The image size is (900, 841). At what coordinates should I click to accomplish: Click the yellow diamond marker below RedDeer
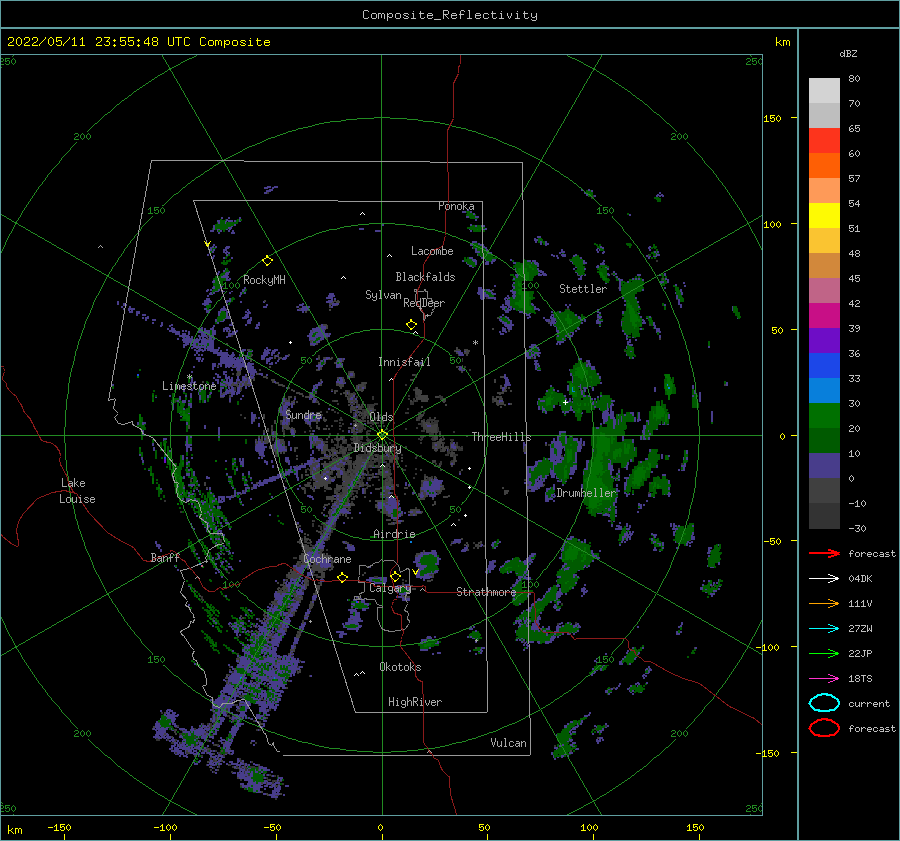pyautogui.click(x=411, y=325)
